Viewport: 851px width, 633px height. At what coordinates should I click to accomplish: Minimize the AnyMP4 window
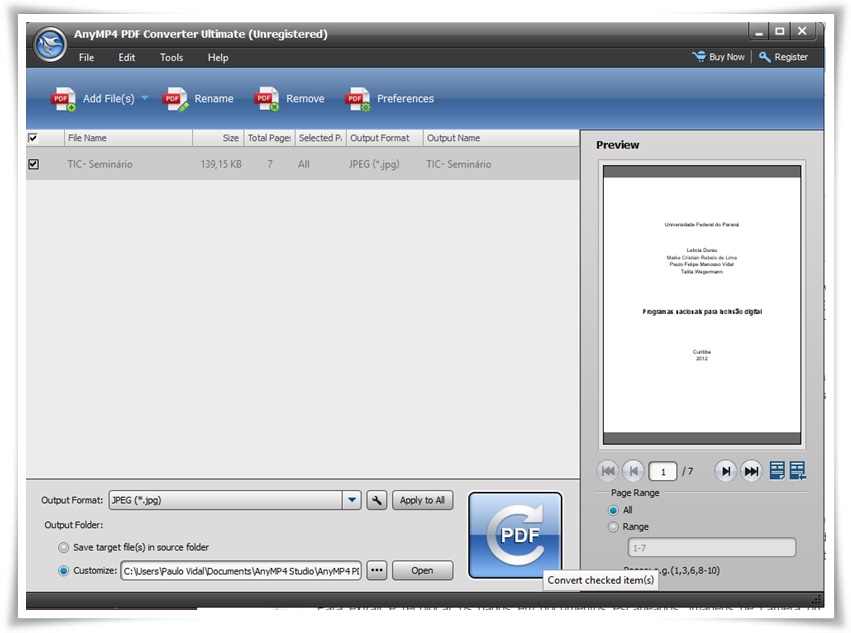point(759,31)
